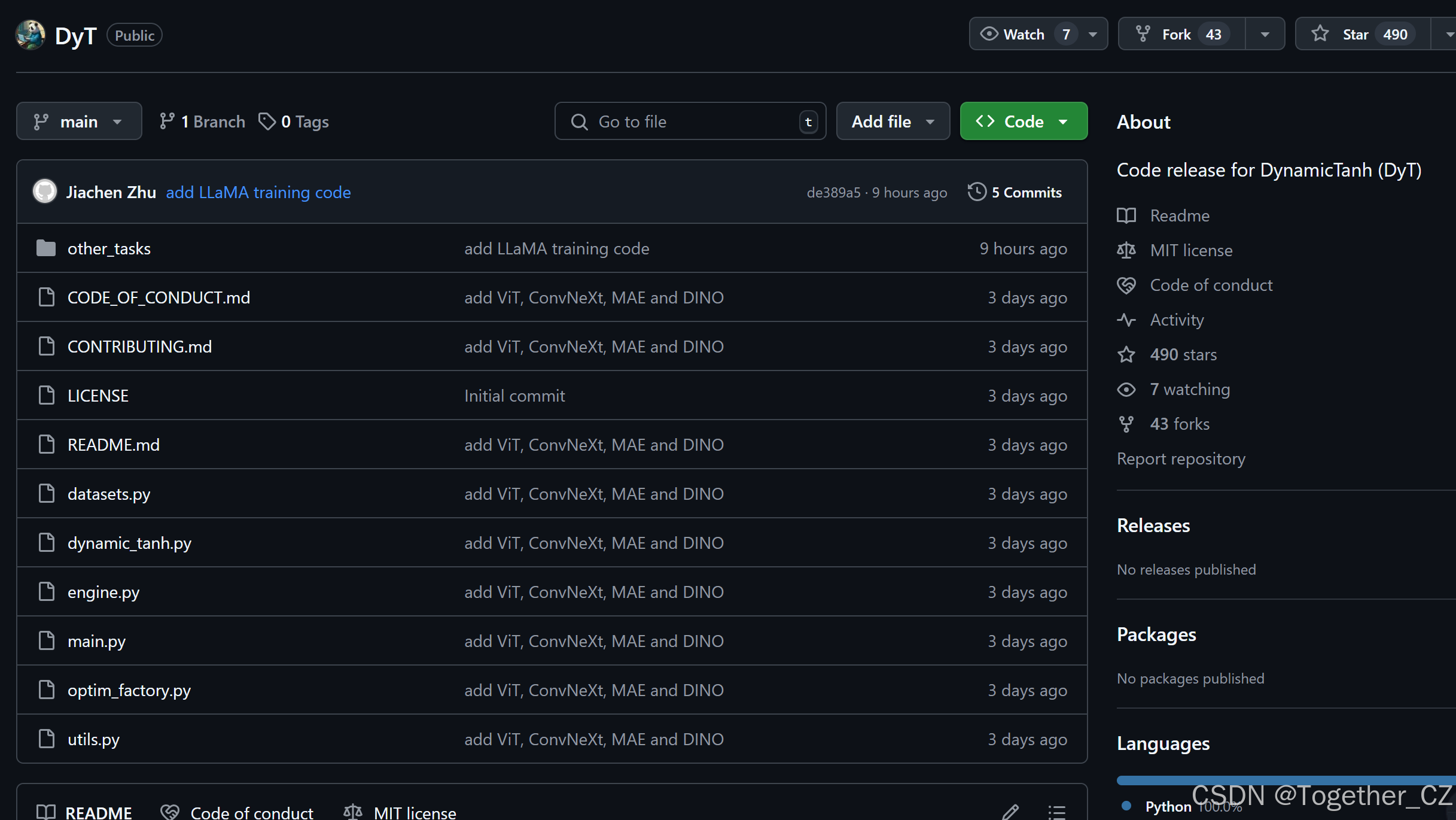The image size is (1456, 820).
Task: Click the edit README pencil icon
Action: click(1010, 812)
